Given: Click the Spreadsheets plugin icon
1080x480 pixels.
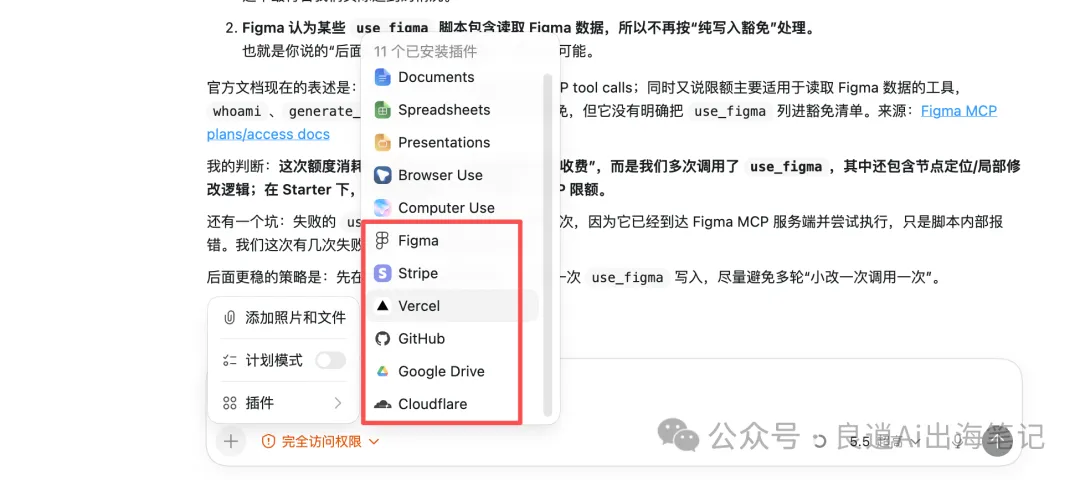Looking at the screenshot, I should pos(382,109).
